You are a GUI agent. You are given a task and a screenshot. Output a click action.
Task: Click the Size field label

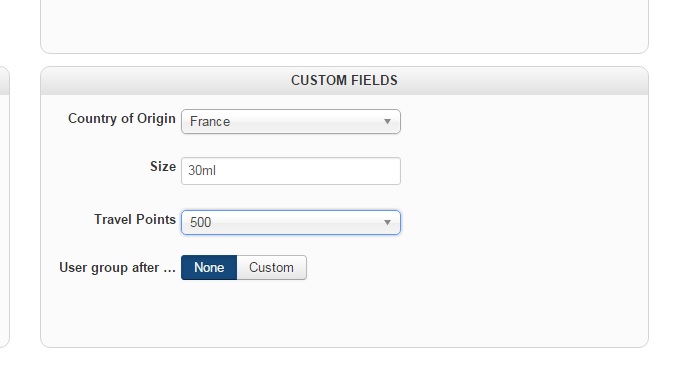(163, 166)
